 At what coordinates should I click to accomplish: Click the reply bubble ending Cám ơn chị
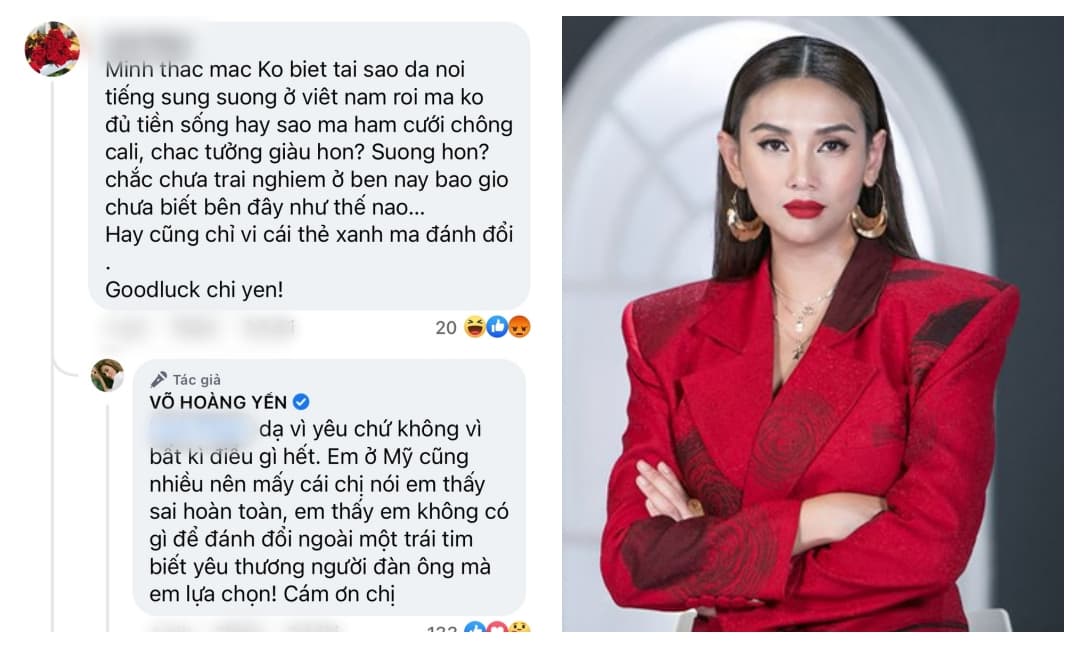click(x=329, y=488)
